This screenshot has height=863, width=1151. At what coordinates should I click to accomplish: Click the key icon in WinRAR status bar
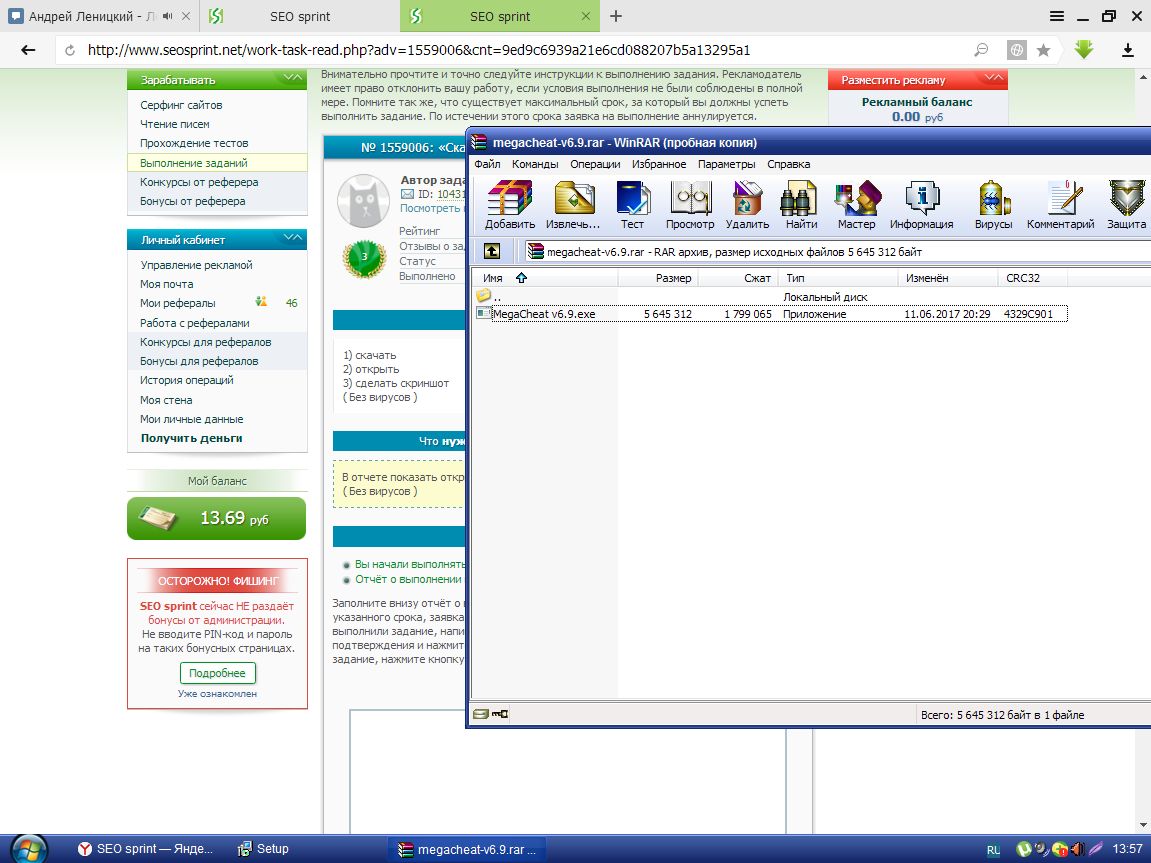point(500,713)
